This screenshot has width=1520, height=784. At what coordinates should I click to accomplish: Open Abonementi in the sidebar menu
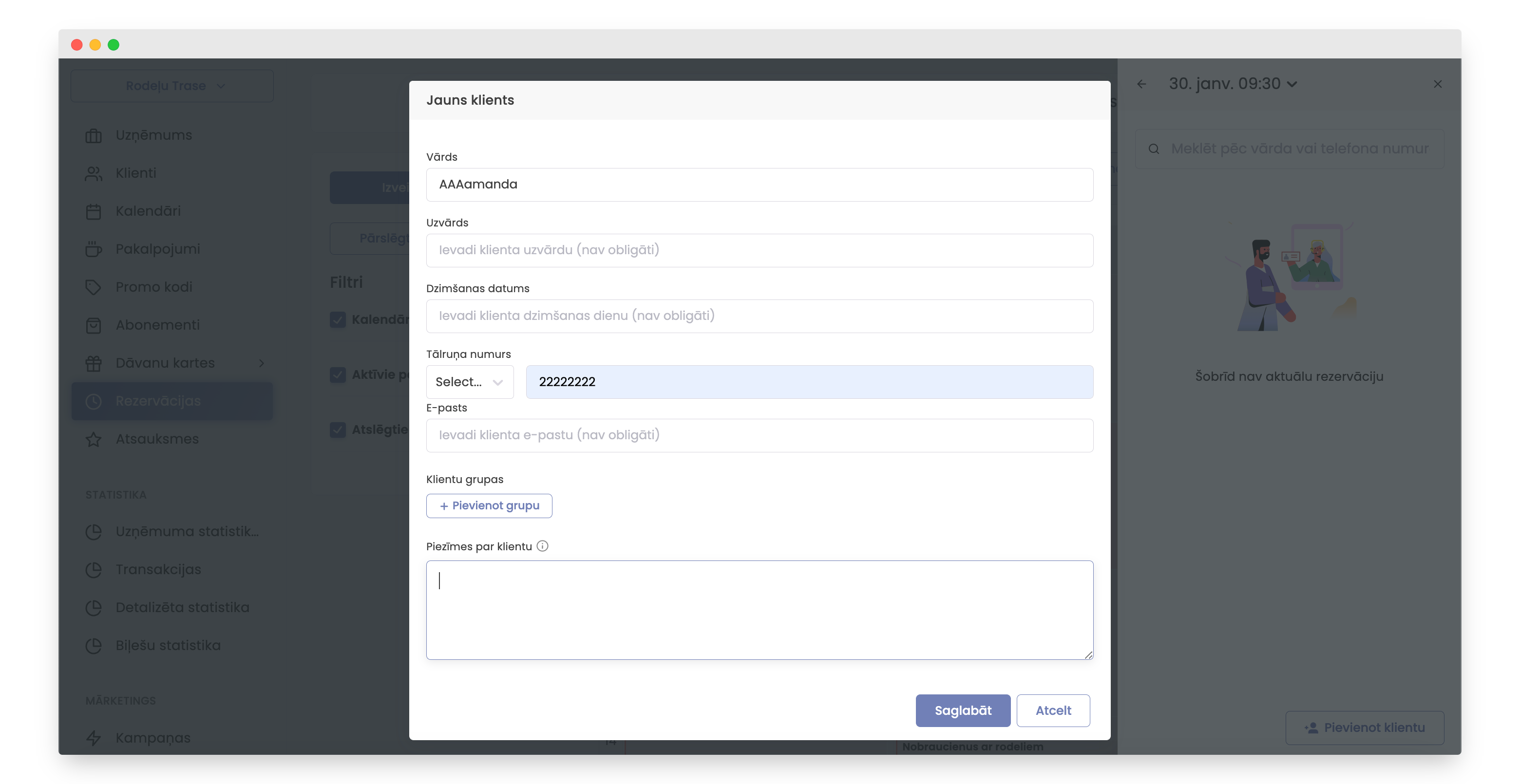point(157,325)
